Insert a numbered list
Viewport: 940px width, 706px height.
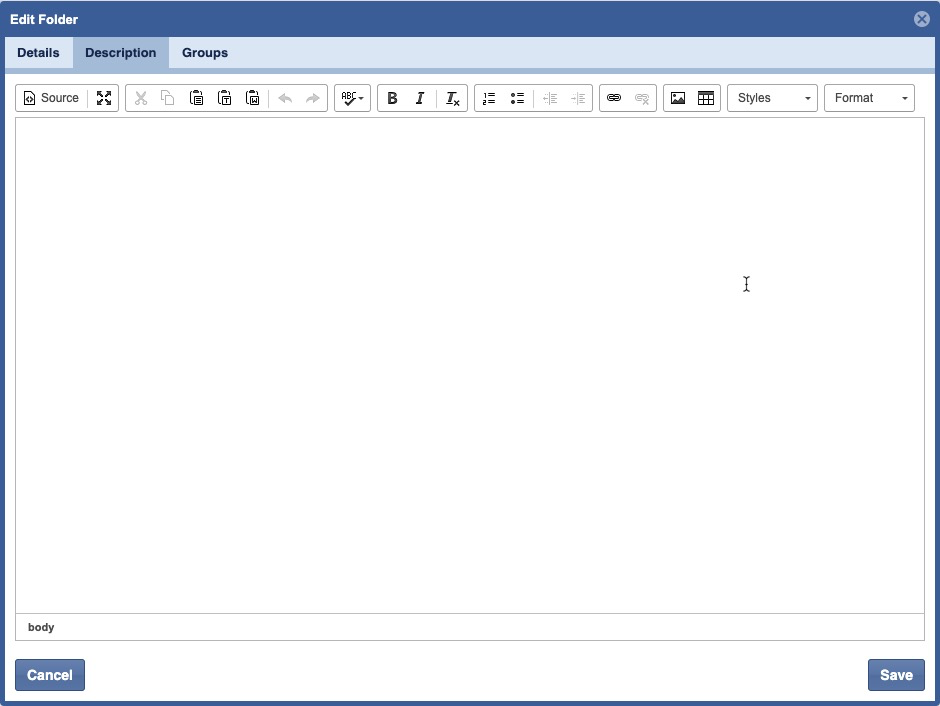coord(489,98)
